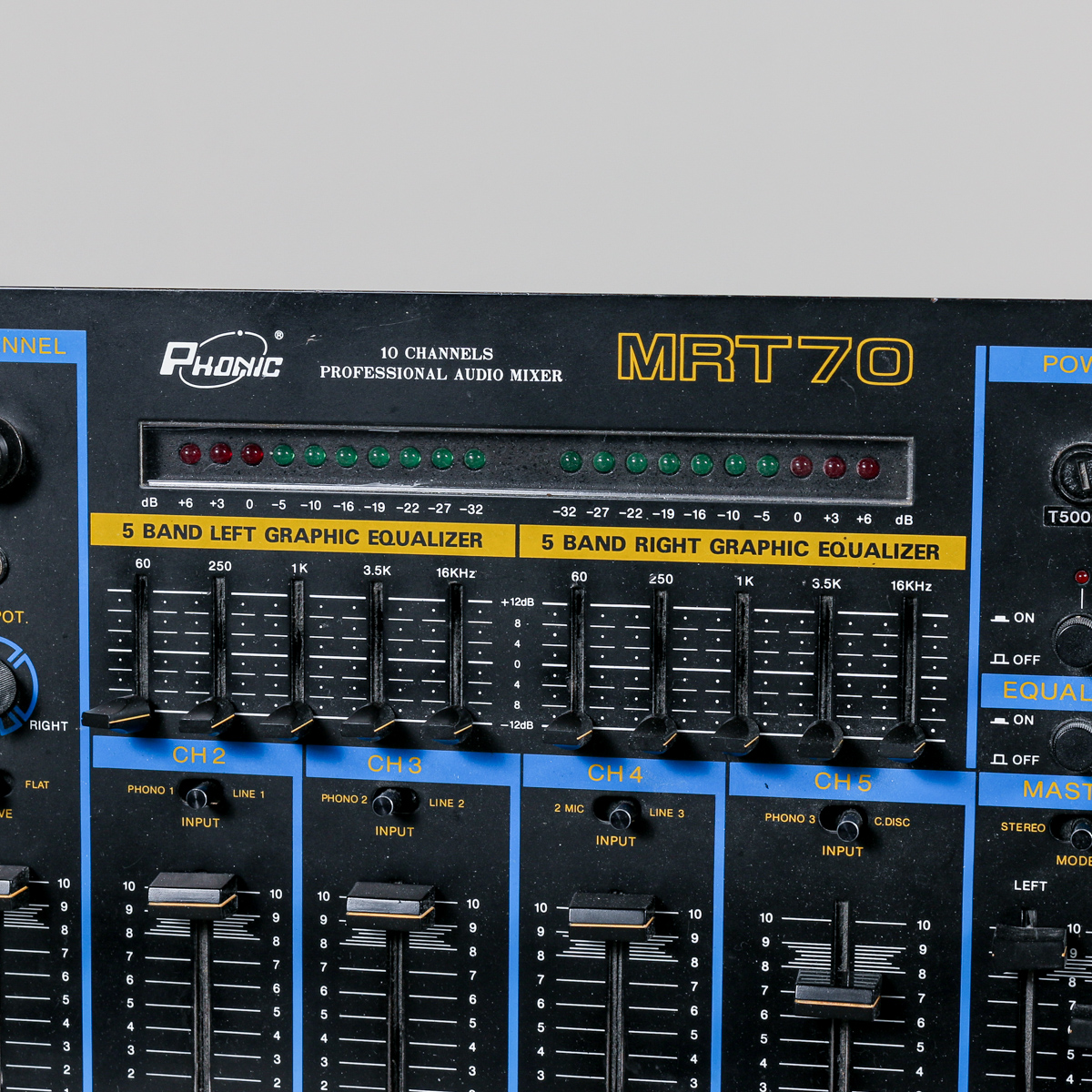Click the -12dB scale marking
This screenshot has width=1092, height=1092.
tap(517, 725)
